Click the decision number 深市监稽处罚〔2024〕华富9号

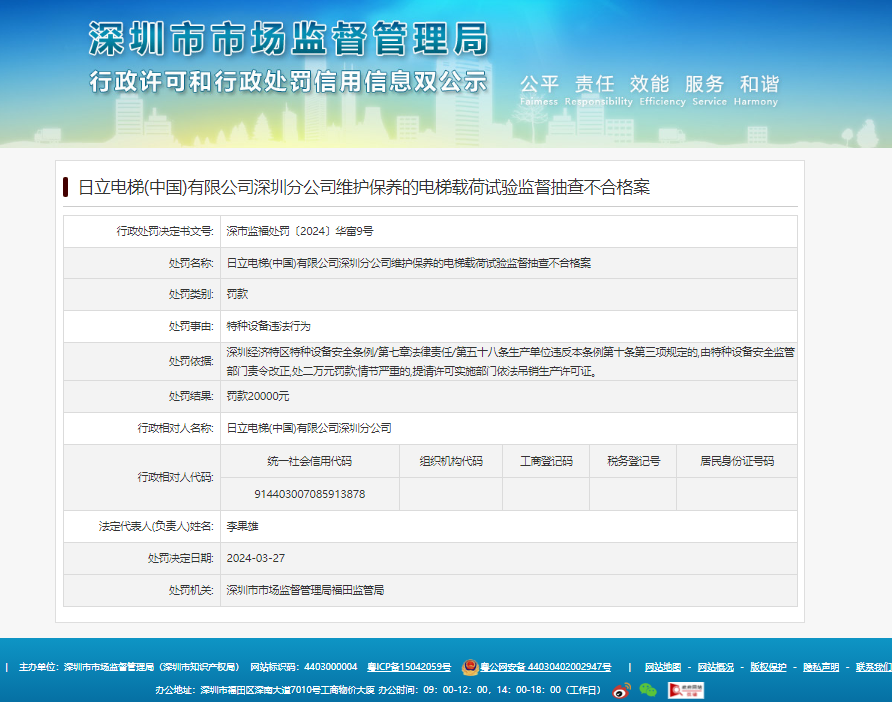299,231
